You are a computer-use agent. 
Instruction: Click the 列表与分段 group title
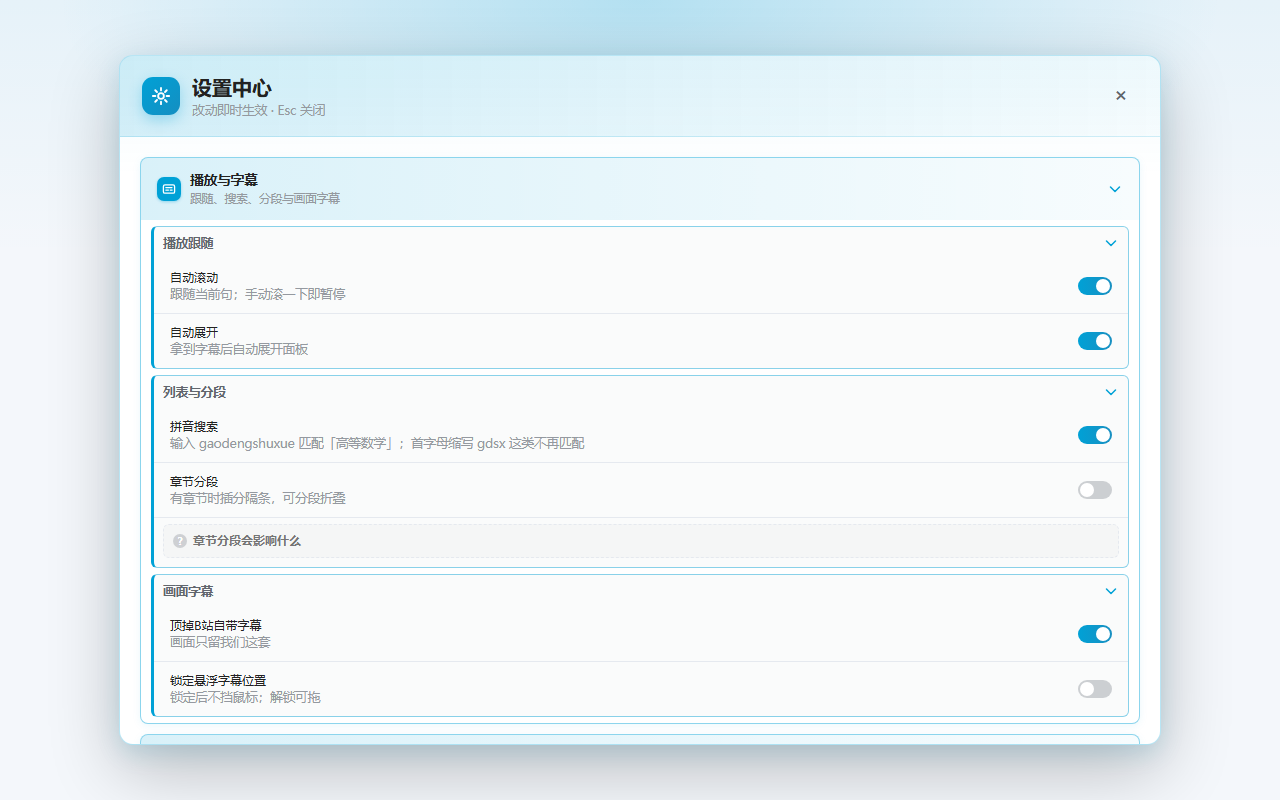pyautogui.click(x=194, y=392)
